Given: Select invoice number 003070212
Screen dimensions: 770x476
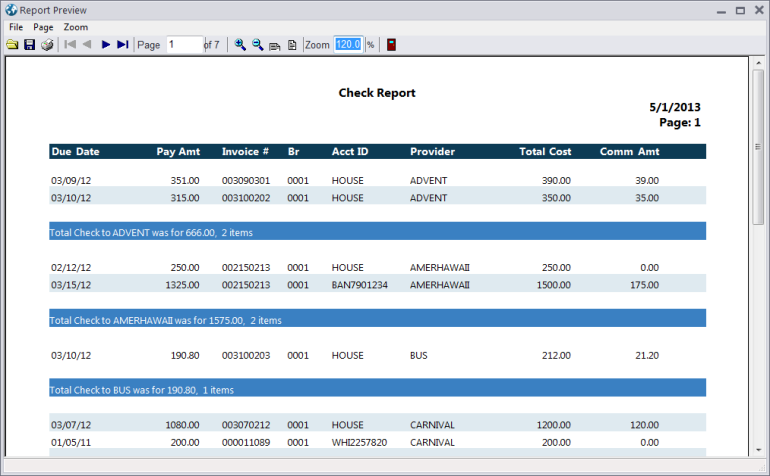Looking at the screenshot, I should [246, 425].
